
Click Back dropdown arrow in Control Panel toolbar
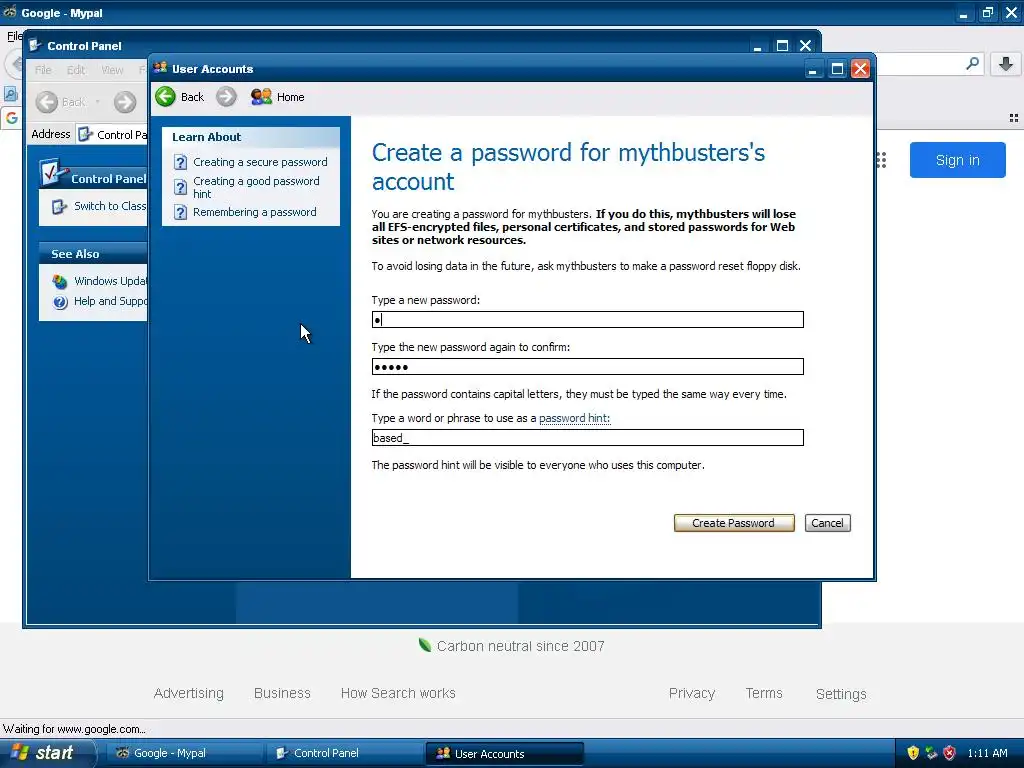pos(98,102)
